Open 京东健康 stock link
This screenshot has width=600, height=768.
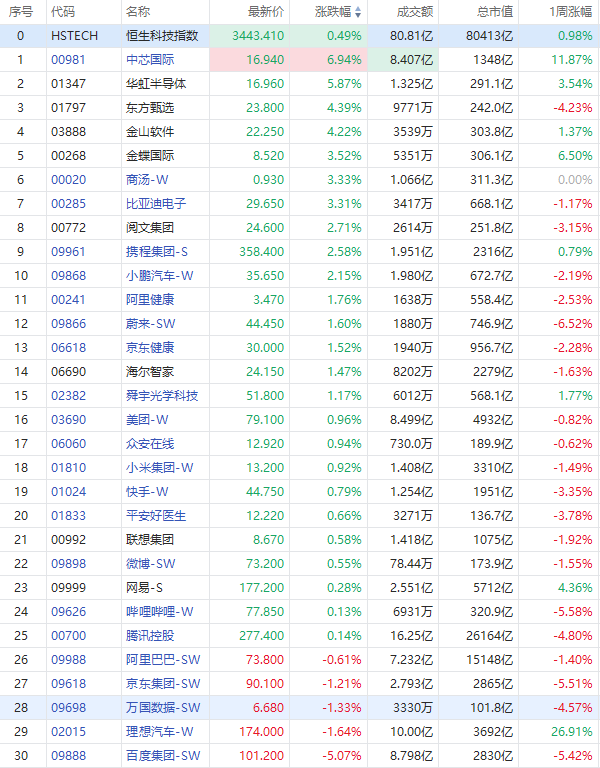click(150, 348)
